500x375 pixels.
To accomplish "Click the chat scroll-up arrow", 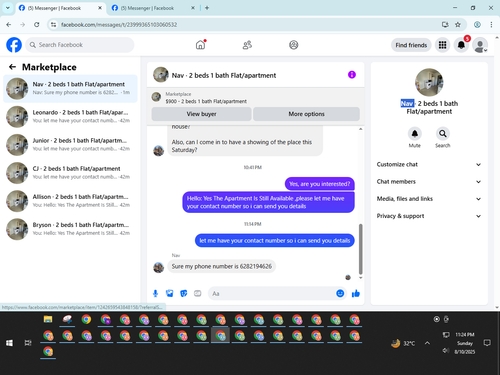I will [360, 129].
